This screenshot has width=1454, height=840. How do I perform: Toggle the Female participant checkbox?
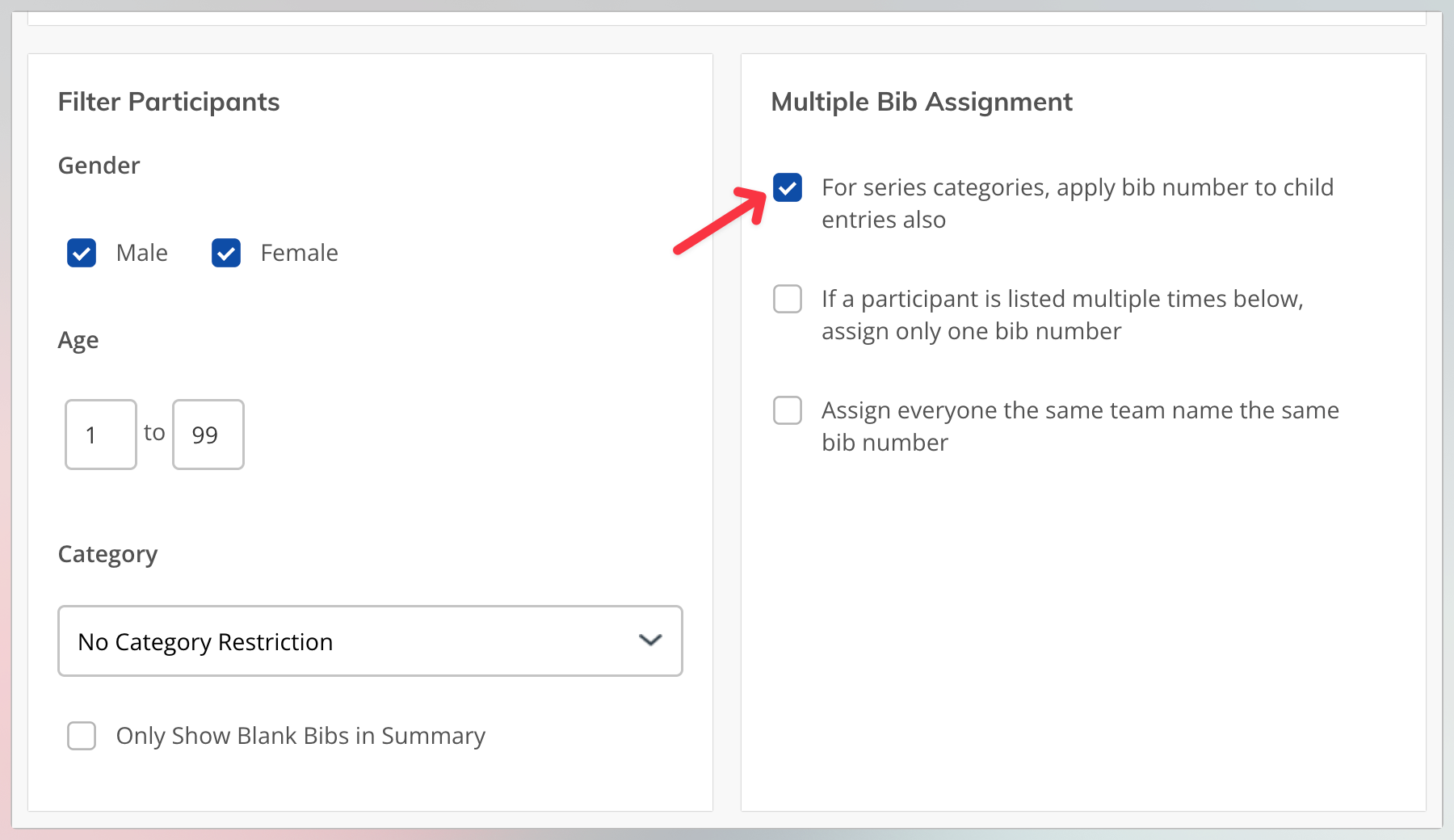225,253
